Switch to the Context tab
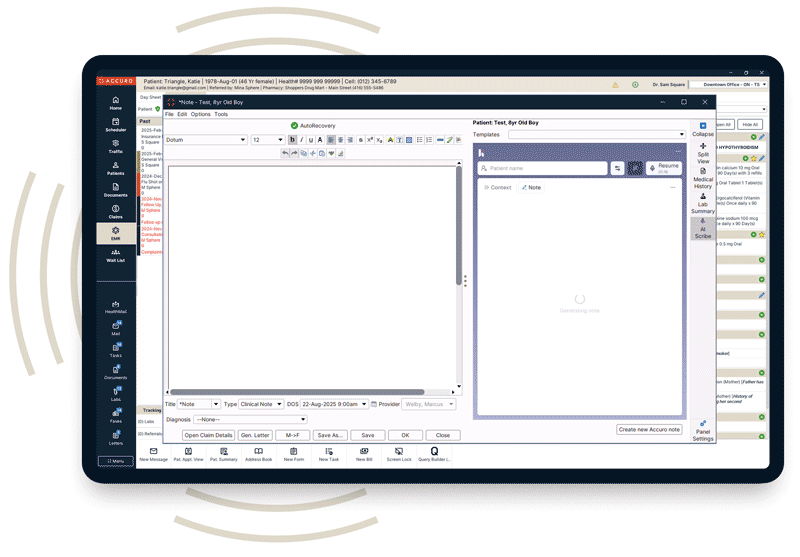Screen dimensions: 800x557 [x=498, y=187]
